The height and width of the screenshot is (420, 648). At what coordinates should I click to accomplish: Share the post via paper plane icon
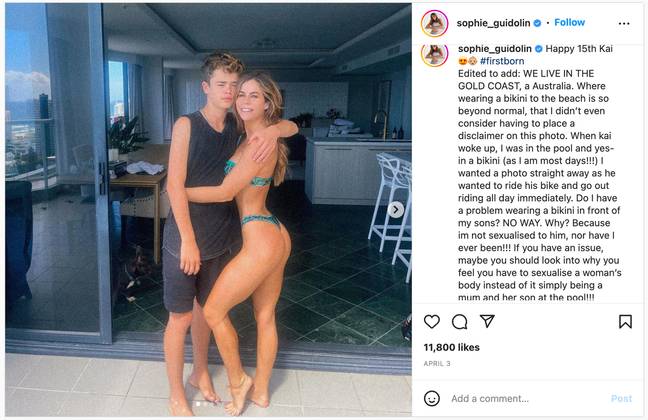[x=487, y=321]
